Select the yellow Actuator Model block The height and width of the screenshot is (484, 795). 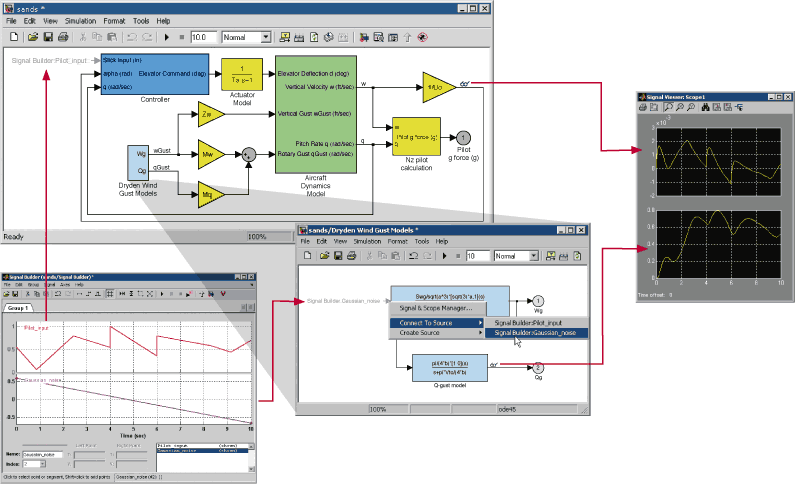pos(242,75)
